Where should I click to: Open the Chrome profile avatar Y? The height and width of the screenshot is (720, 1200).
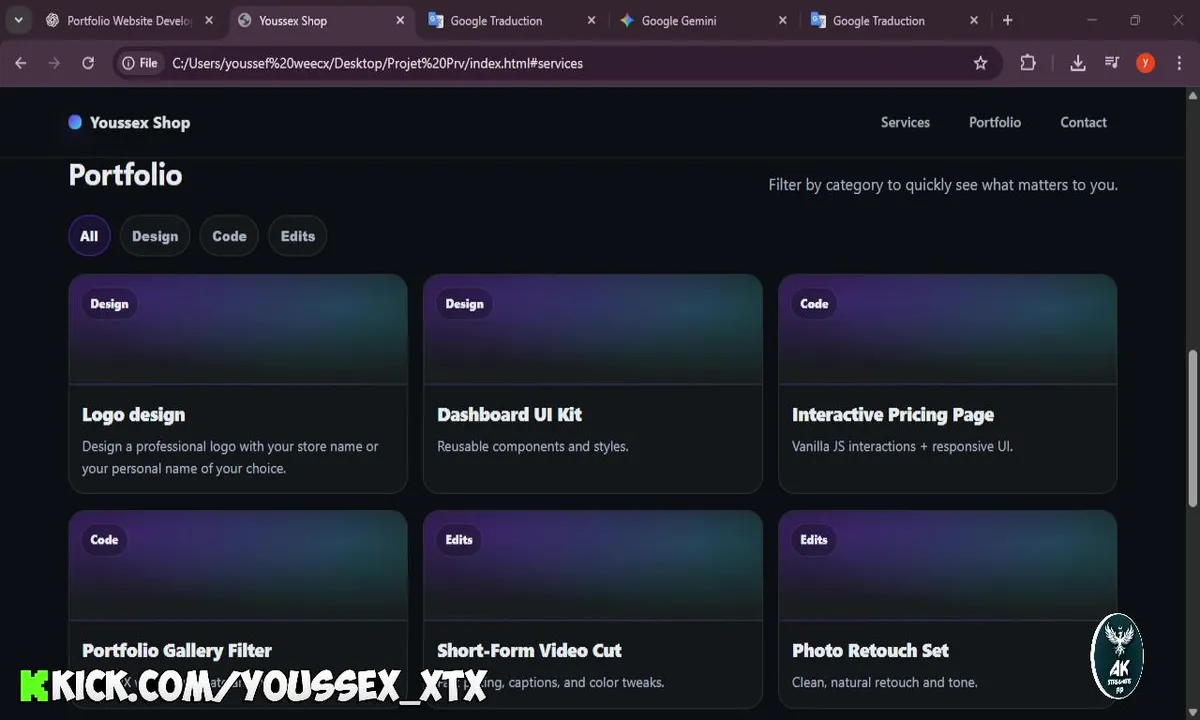[x=1146, y=63]
